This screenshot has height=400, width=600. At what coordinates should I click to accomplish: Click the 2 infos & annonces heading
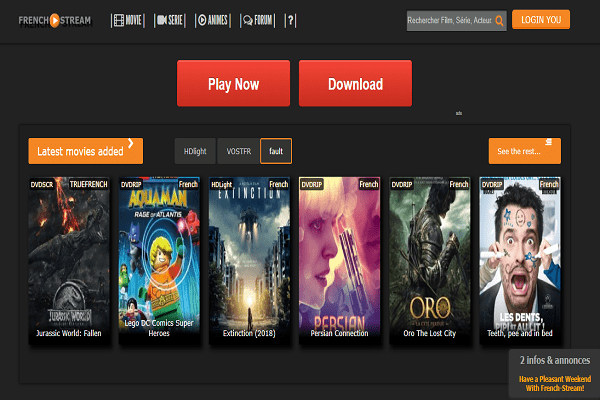pyautogui.click(x=555, y=361)
